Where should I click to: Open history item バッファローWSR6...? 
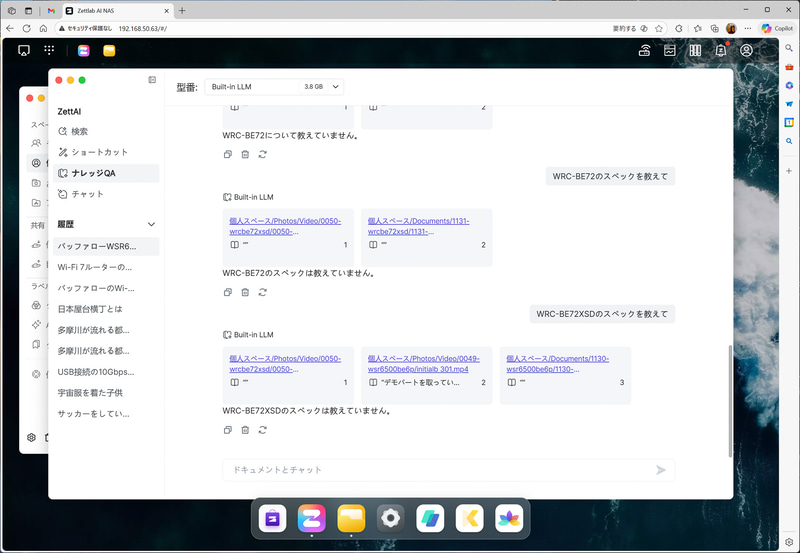(106, 246)
